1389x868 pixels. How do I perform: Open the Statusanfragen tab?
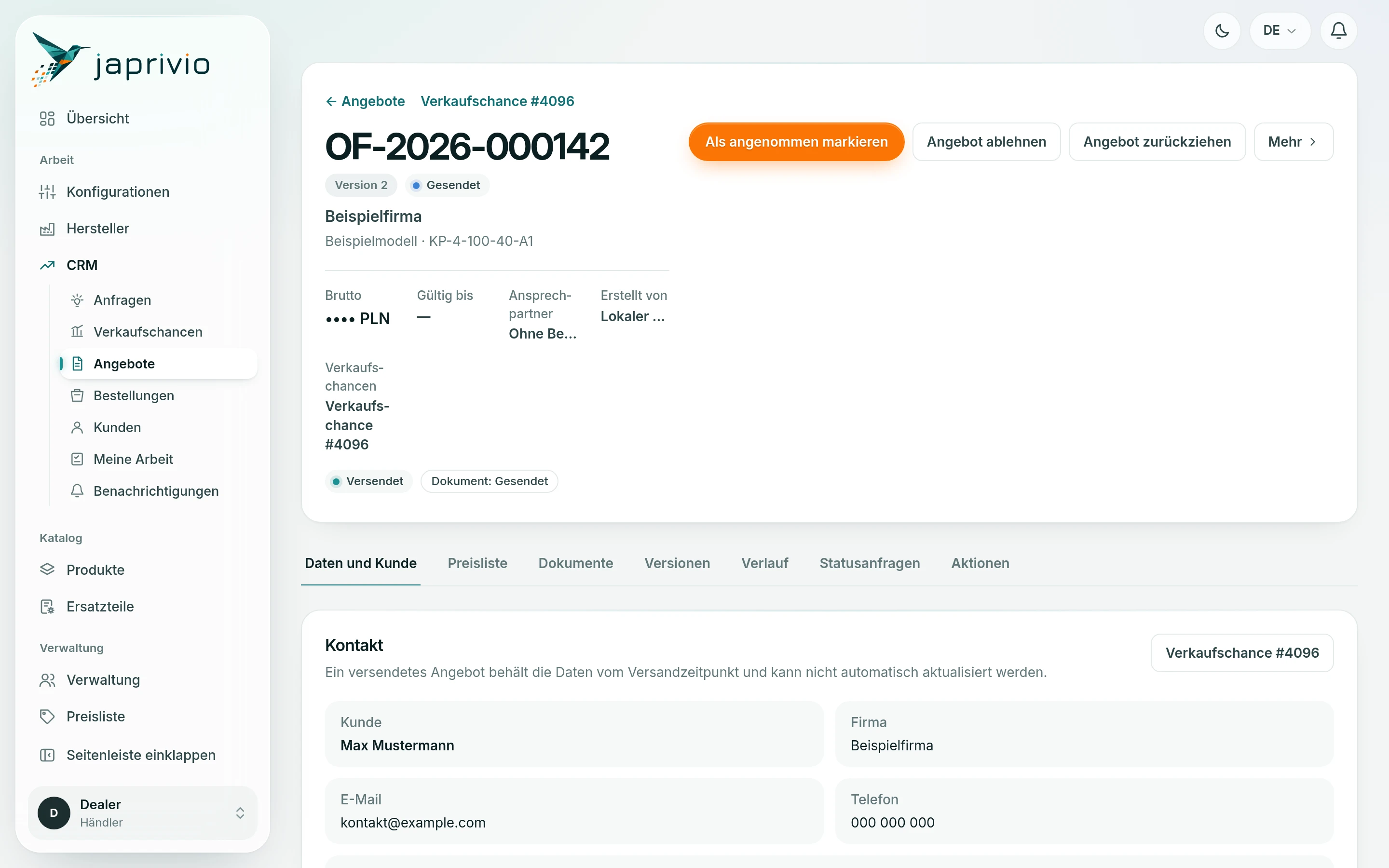pos(870,563)
